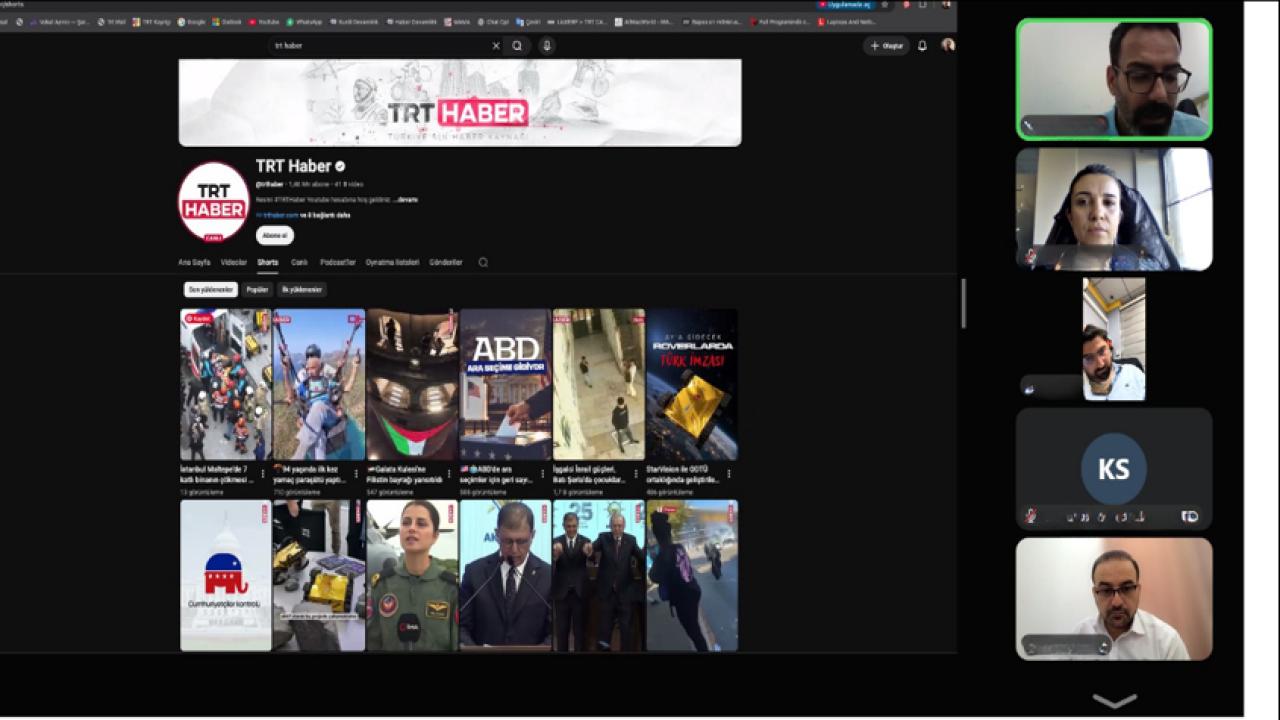
Task: Open more options for the İşgalci İsrail short
Action: pyautogui.click(x=636, y=474)
